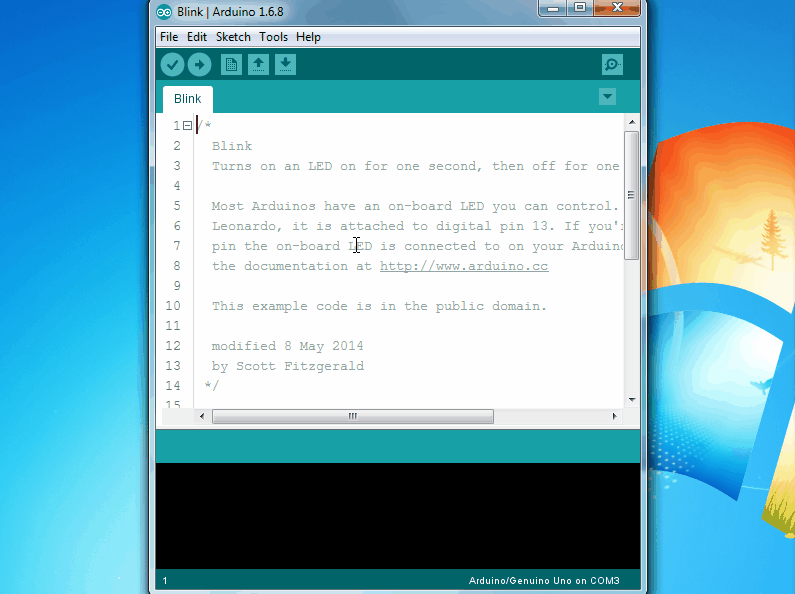The height and width of the screenshot is (594, 795).
Task: Open the Sketch menu
Action: click(x=233, y=37)
